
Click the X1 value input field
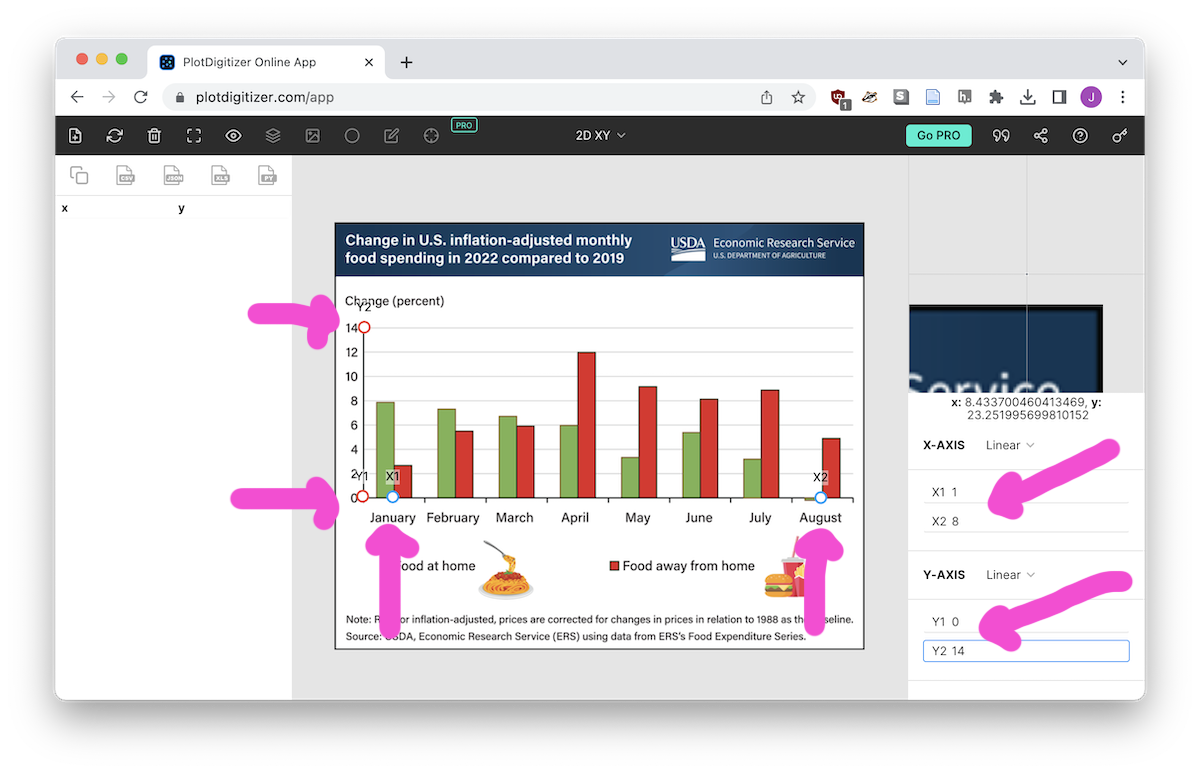click(x=1027, y=492)
